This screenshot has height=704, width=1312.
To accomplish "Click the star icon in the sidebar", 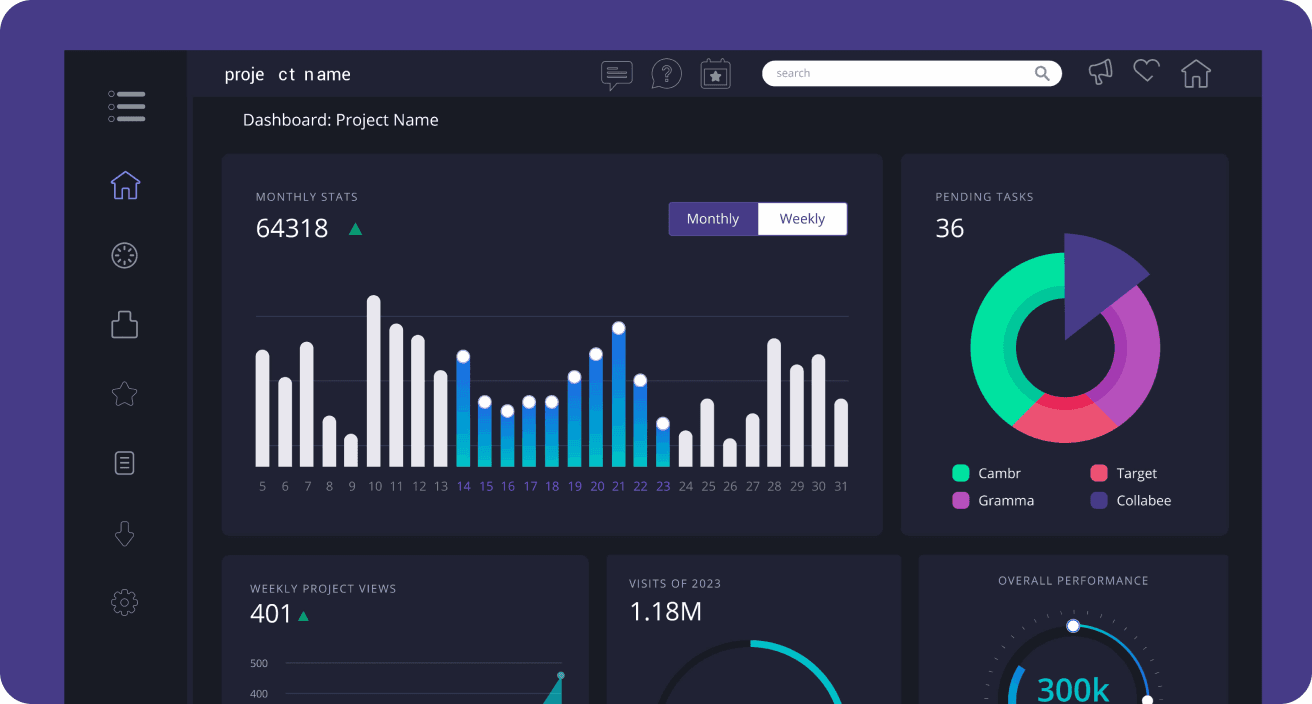I will [124, 393].
